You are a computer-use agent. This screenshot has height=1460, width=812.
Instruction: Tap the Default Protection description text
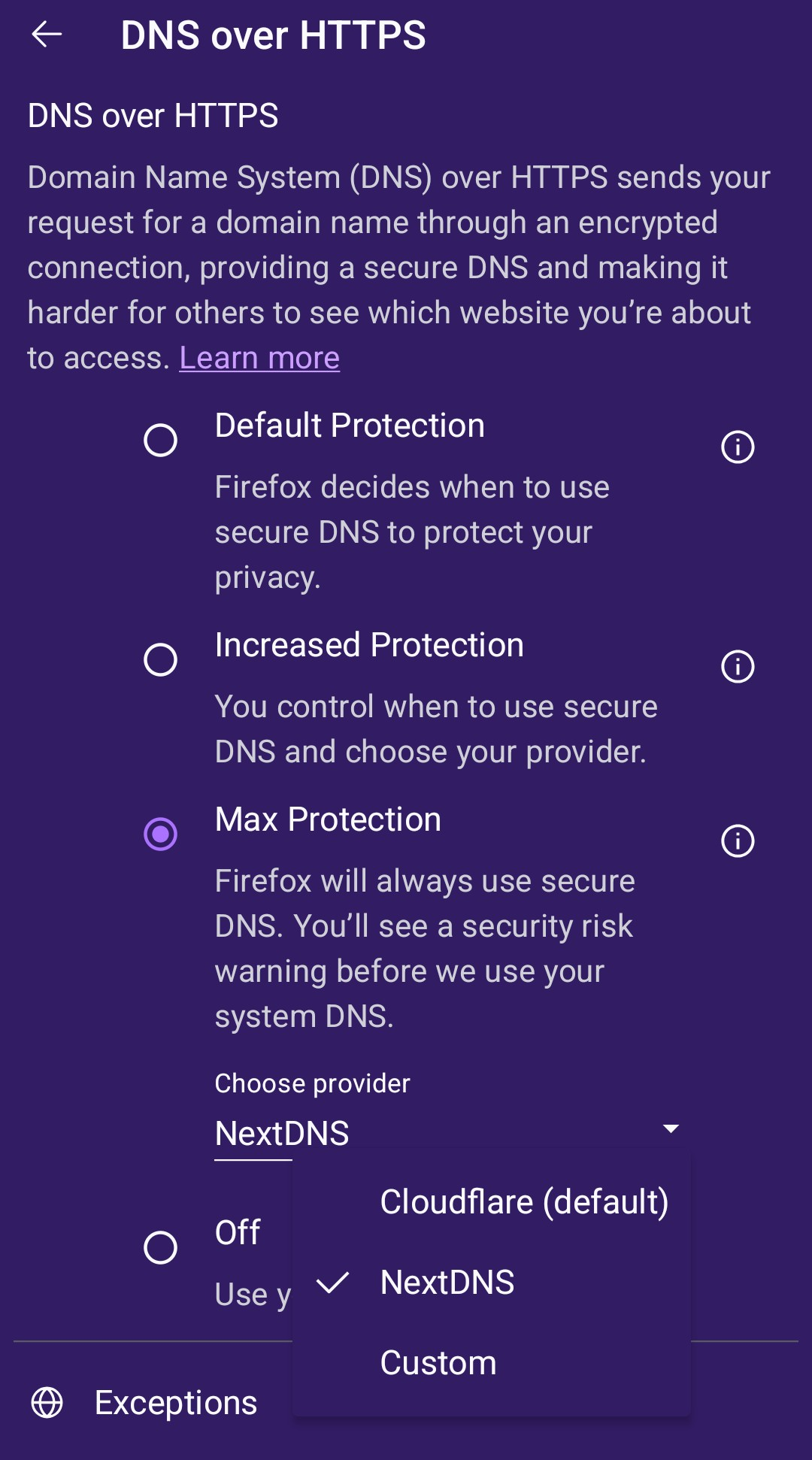(412, 532)
